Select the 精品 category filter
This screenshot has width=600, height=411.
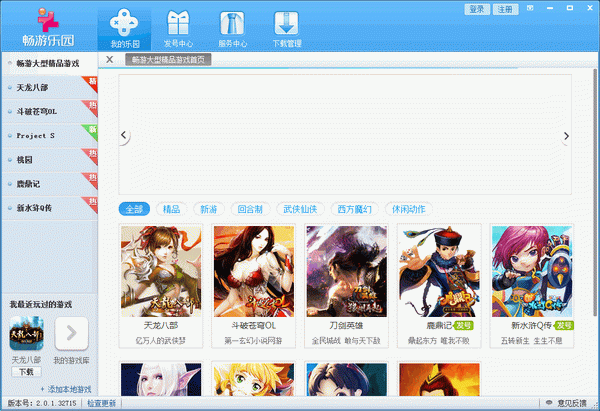171,209
